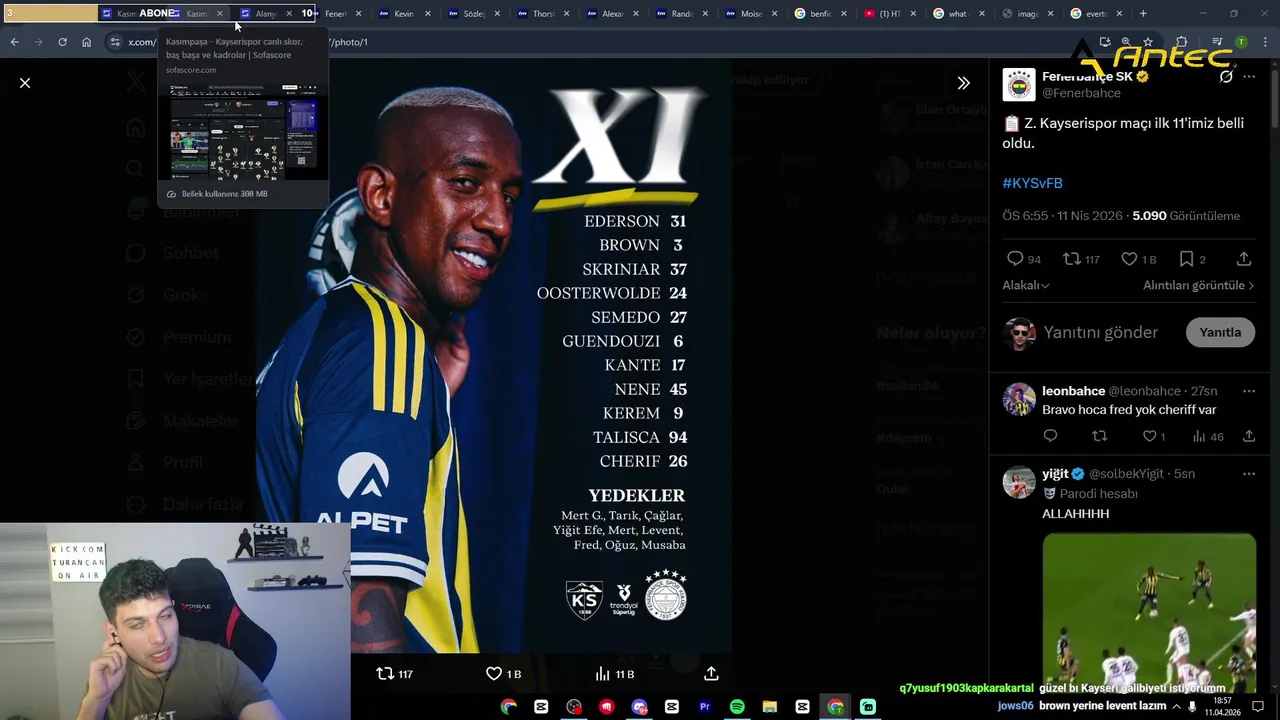
Task: Open Spotify from the taskbar
Action: 737,706
